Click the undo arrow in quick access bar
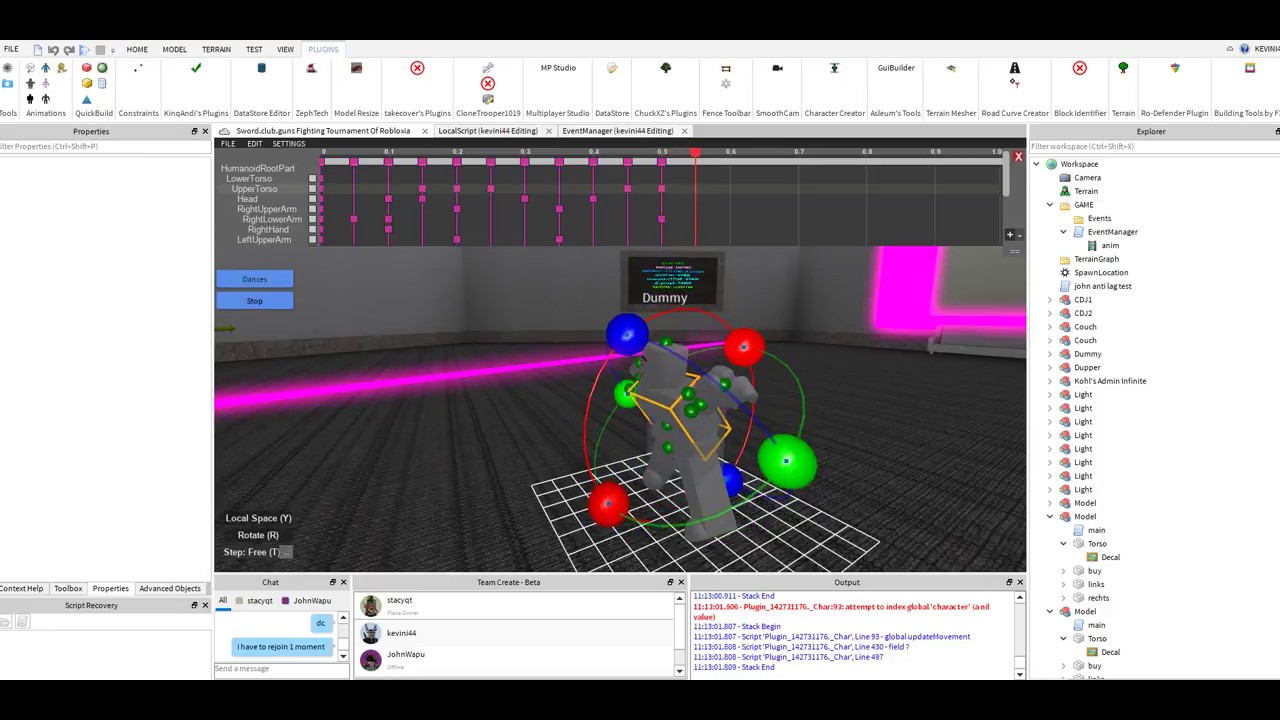 point(53,49)
